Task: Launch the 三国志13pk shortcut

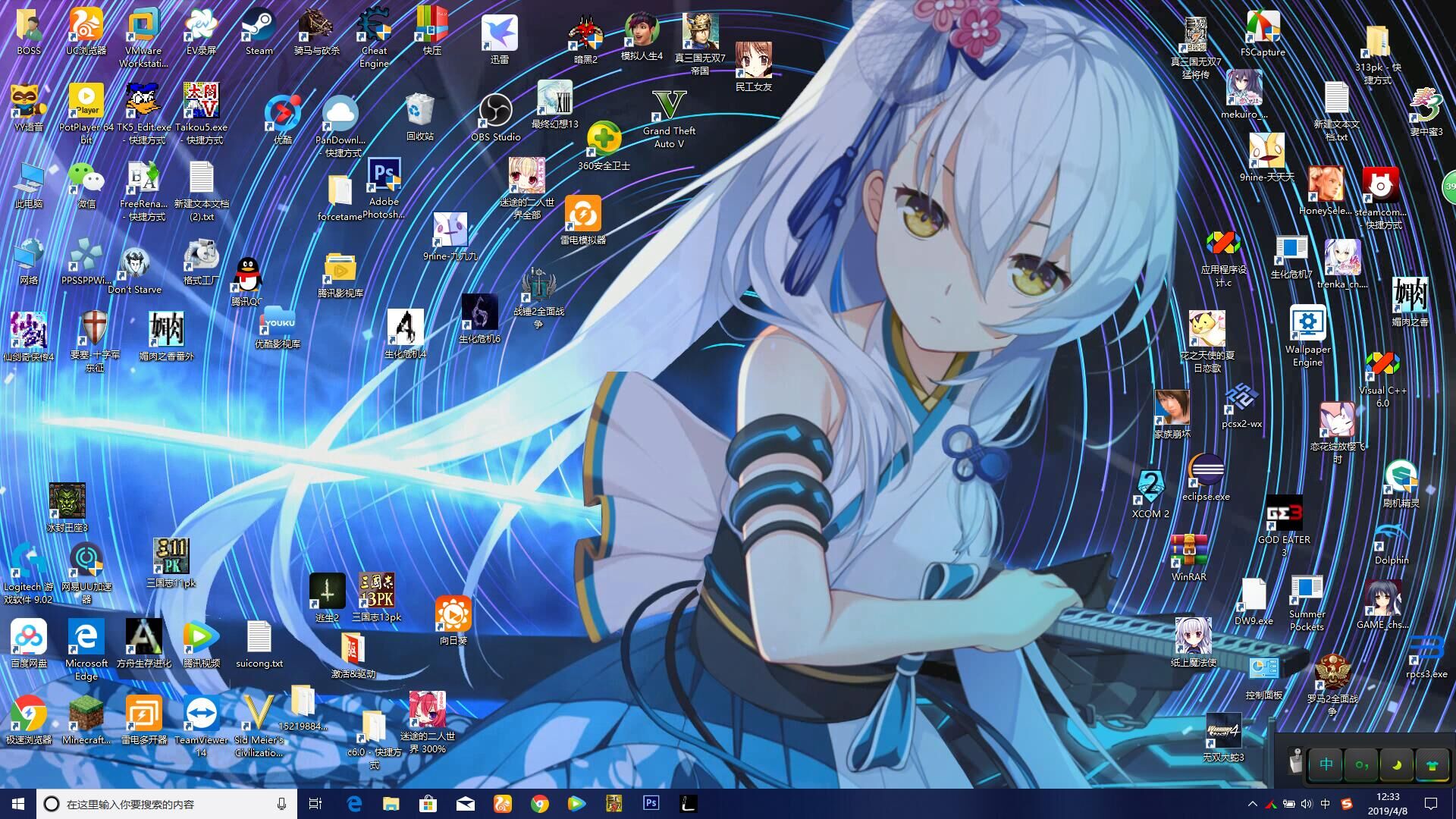Action: tap(376, 597)
